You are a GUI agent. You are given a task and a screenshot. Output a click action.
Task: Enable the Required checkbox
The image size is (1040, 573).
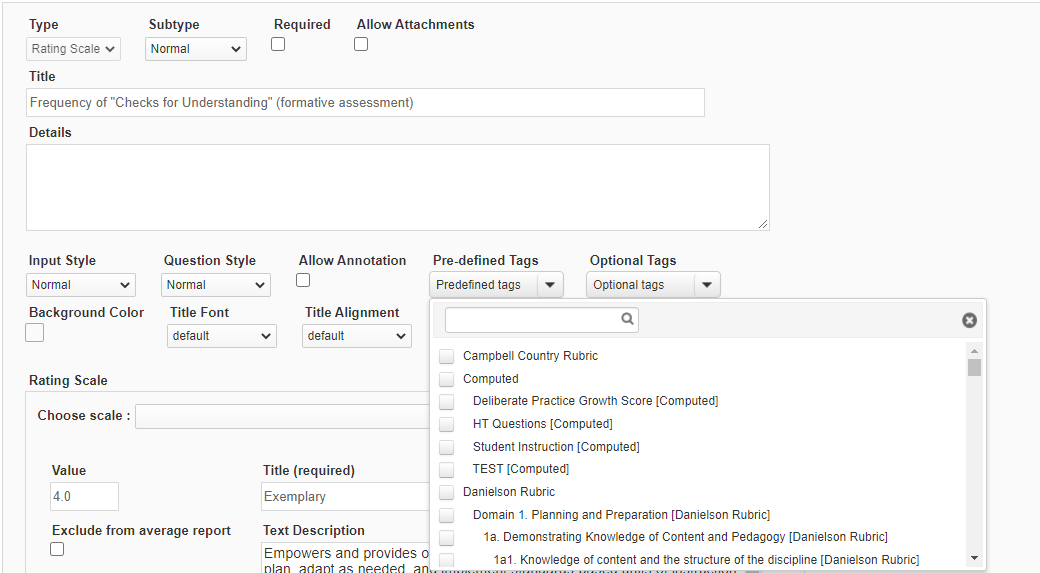(278, 44)
